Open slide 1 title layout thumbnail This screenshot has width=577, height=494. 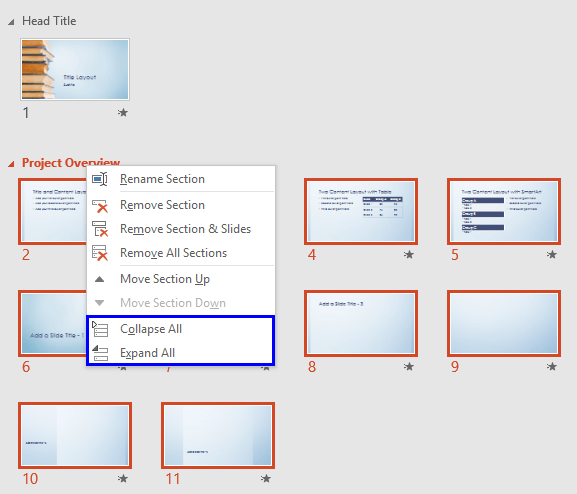[75, 70]
